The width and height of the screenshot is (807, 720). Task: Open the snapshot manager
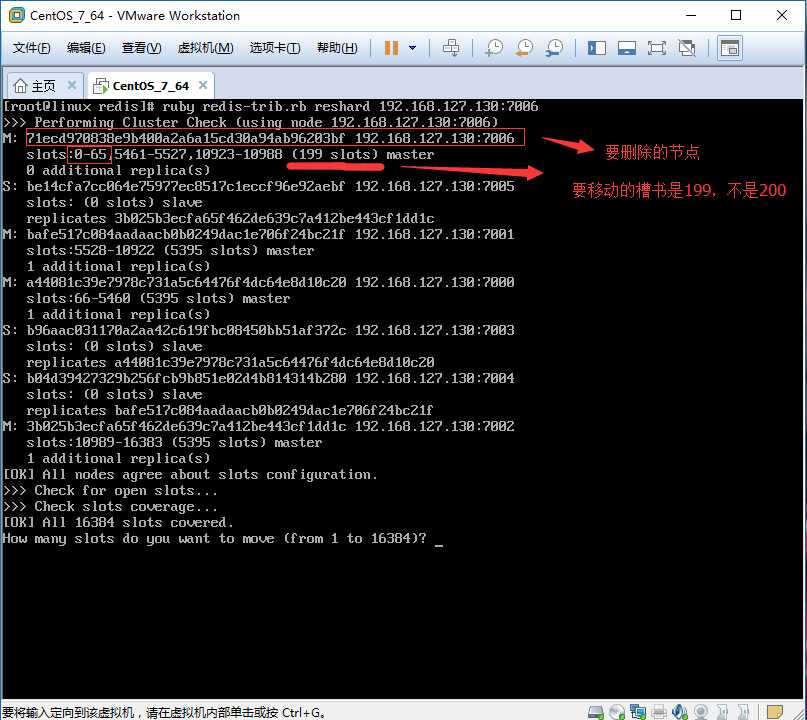click(x=554, y=48)
